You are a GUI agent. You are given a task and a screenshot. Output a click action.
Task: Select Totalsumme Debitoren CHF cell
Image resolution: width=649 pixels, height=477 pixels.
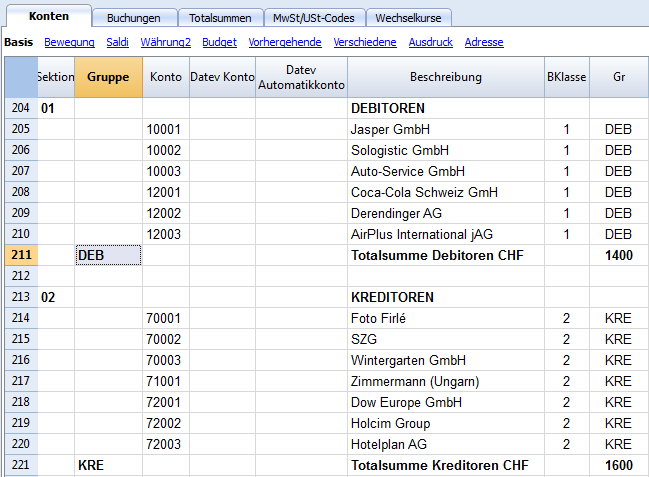click(x=446, y=255)
